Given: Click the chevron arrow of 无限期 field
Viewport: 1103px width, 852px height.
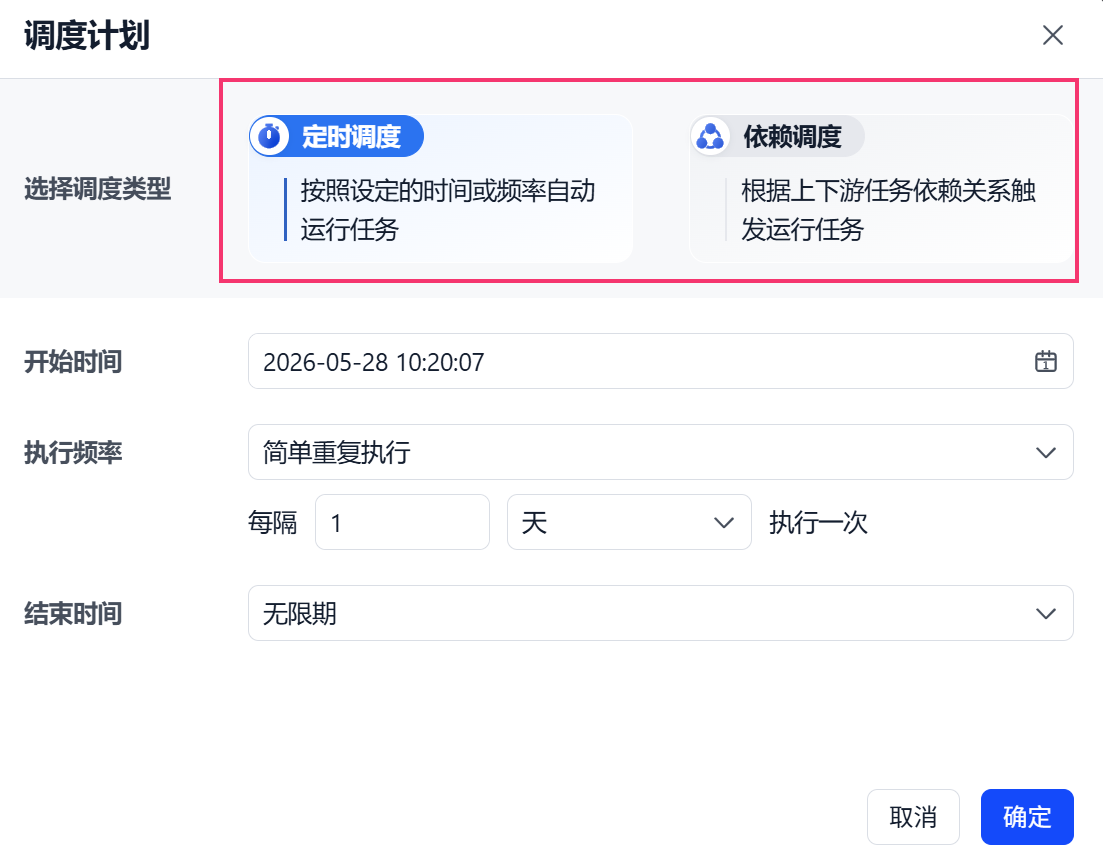Looking at the screenshot, I should pos(1045,613).
